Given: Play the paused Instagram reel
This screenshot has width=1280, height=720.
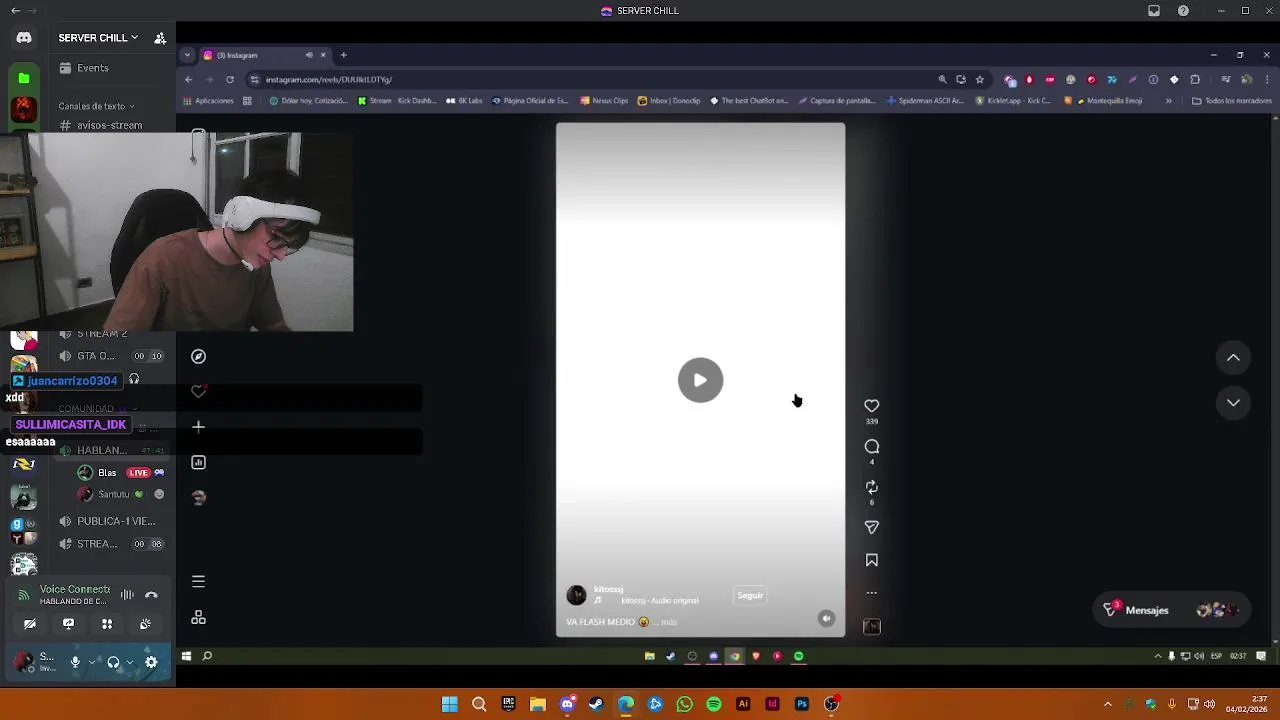Looking at the screenshot, I should tap(700, 380).
